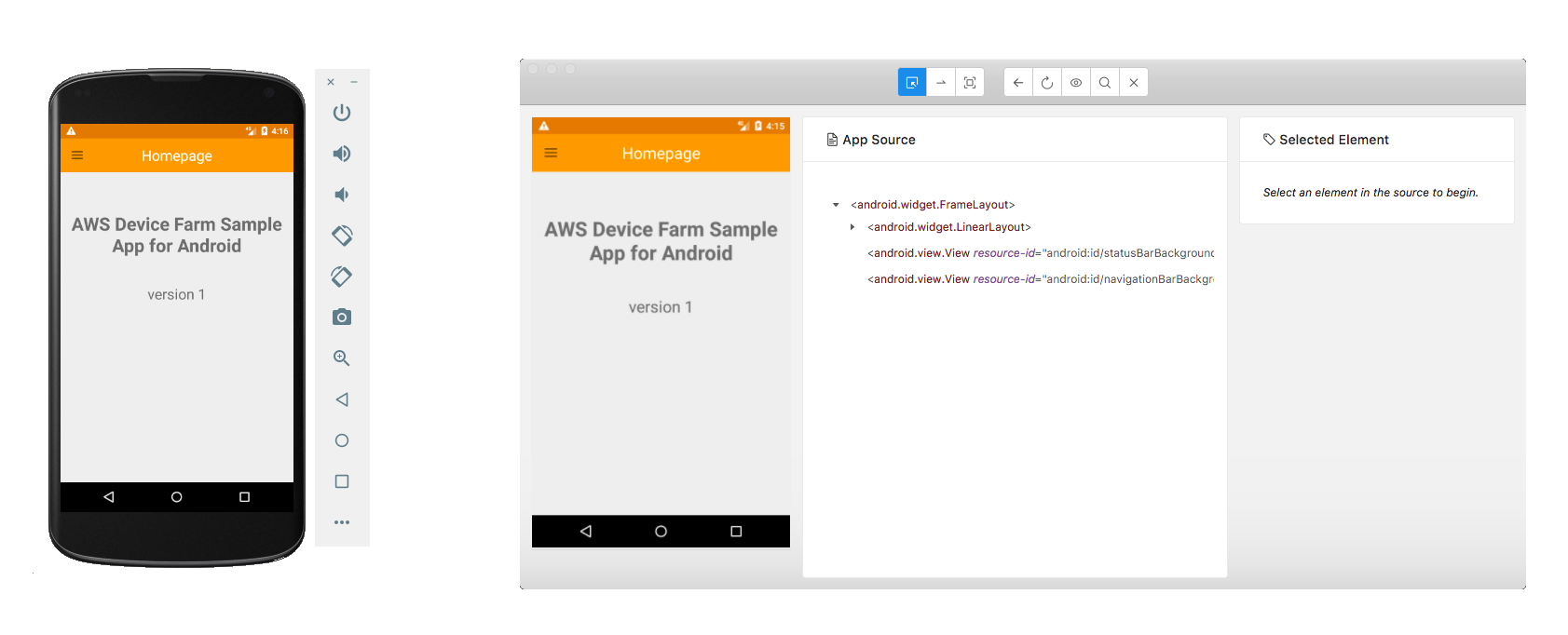
Task: Click warning icon in Appium screenshot status bar
Action: (x=544, y=126)
